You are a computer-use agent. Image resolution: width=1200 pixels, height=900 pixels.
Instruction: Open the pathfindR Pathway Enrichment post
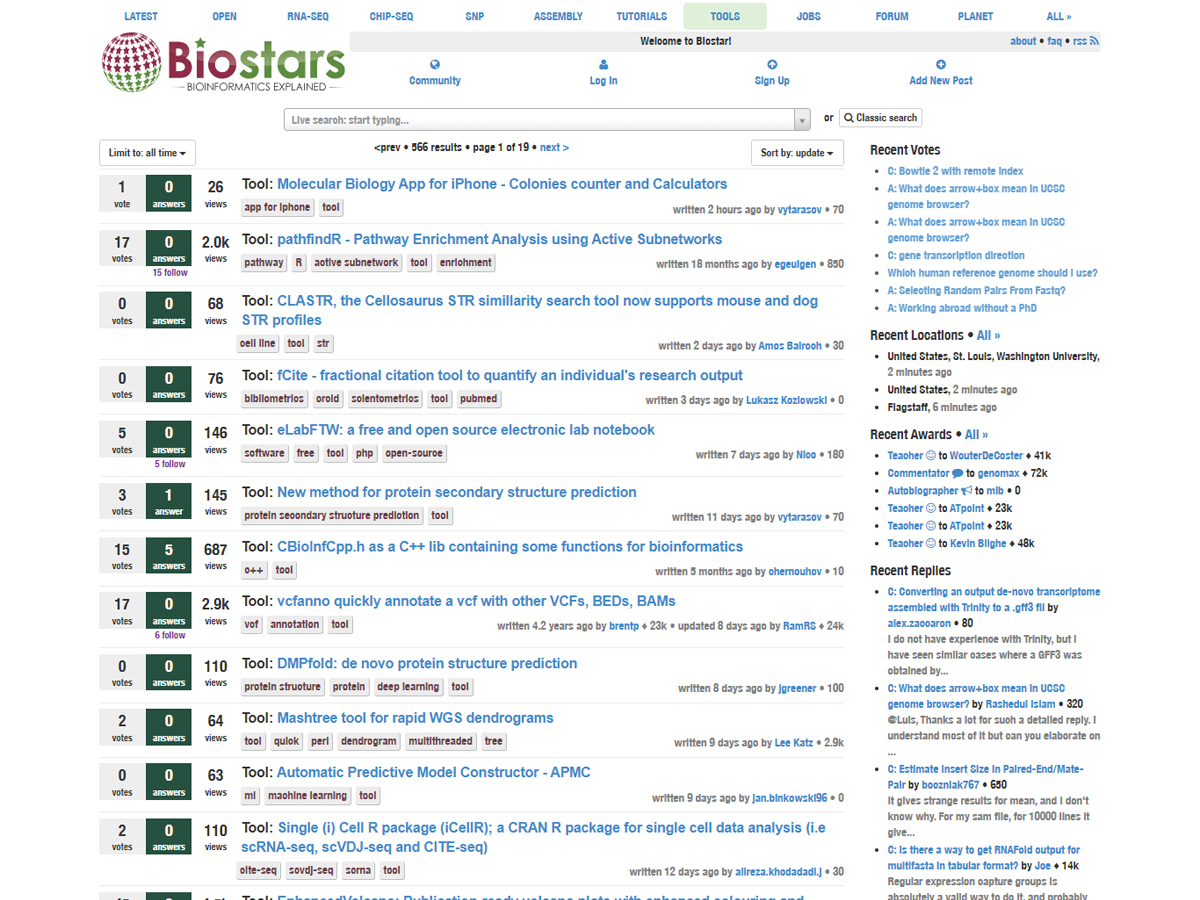click(x=499, y=239)
